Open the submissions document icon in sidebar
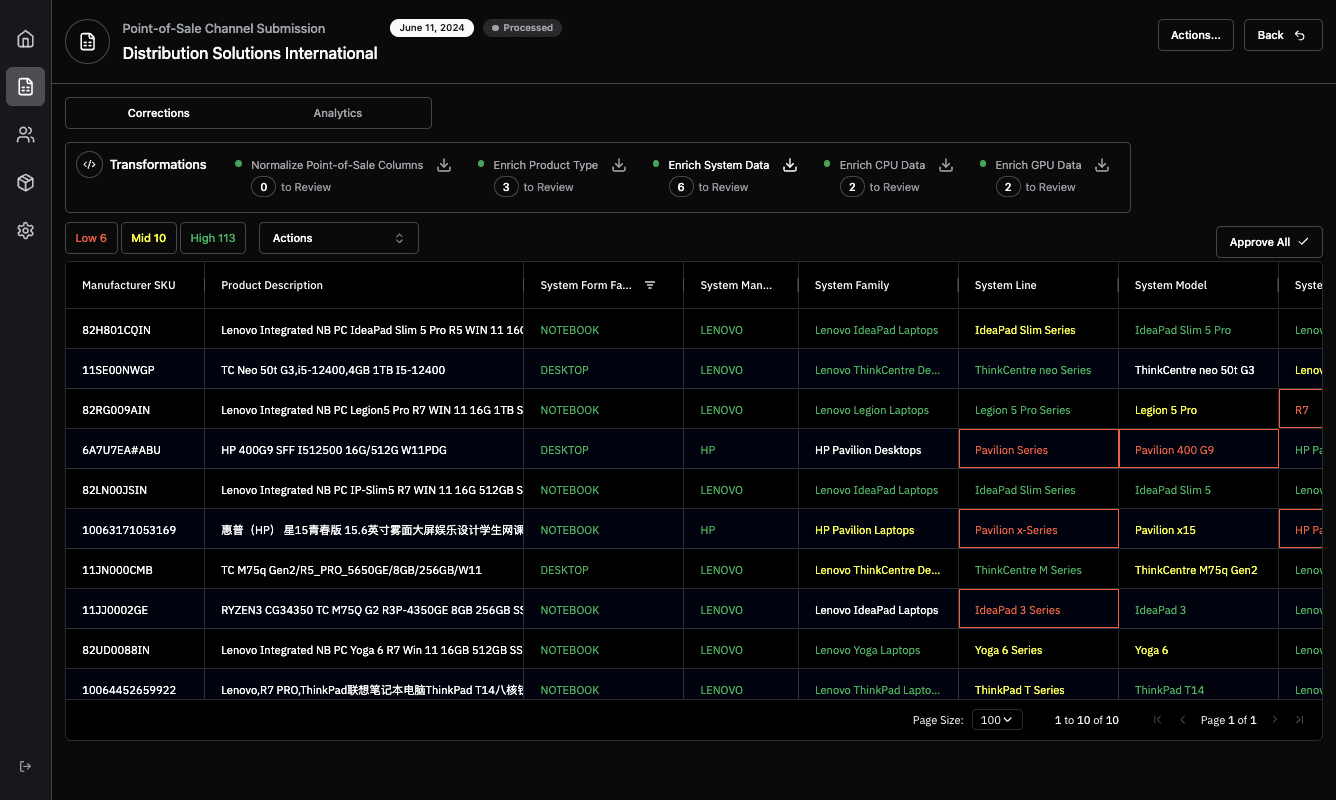Screen dimensions: 1336x800 pos(26,87)
